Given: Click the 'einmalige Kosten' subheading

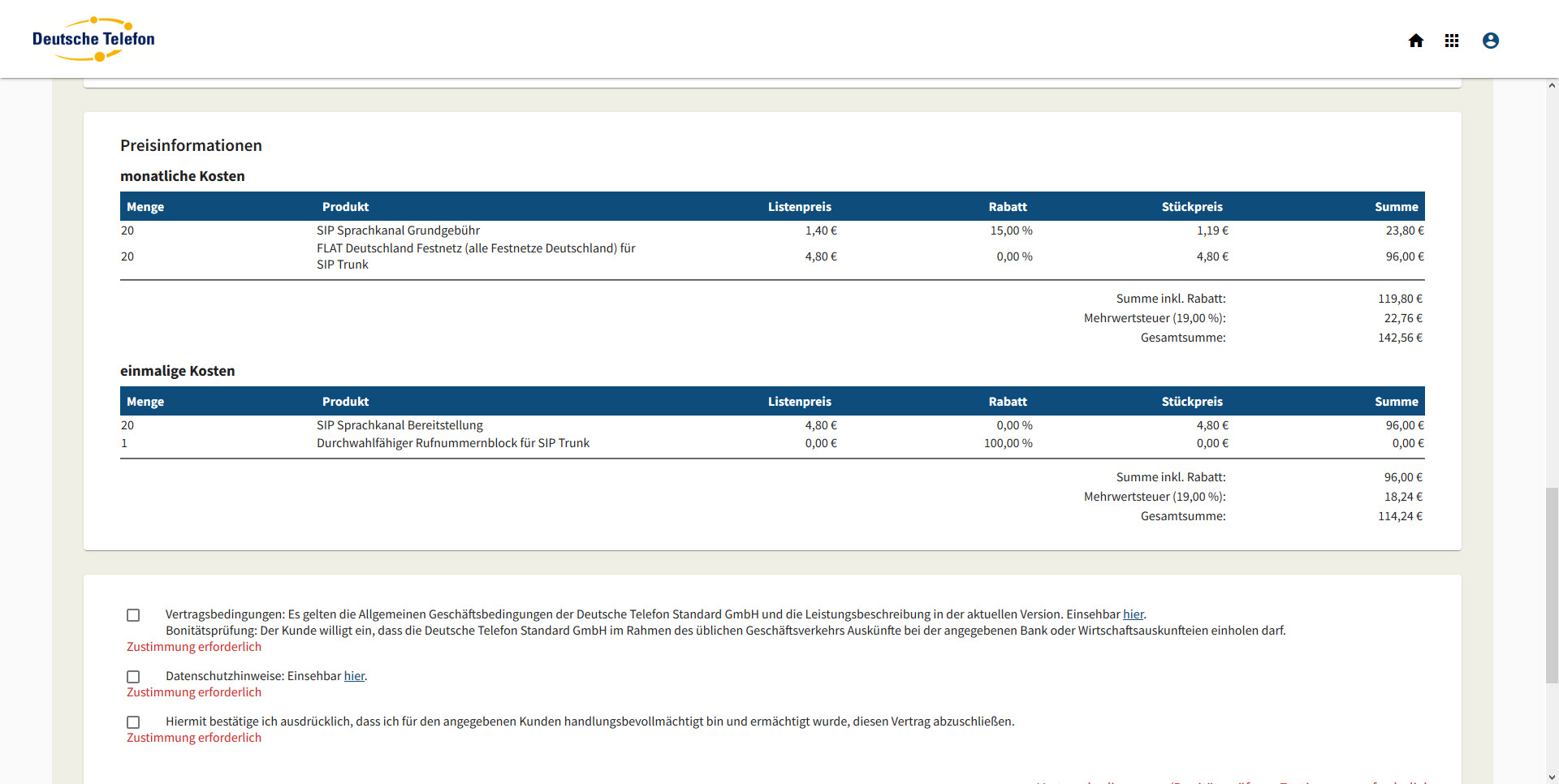Looking at the screenshot, I should 177,371.
